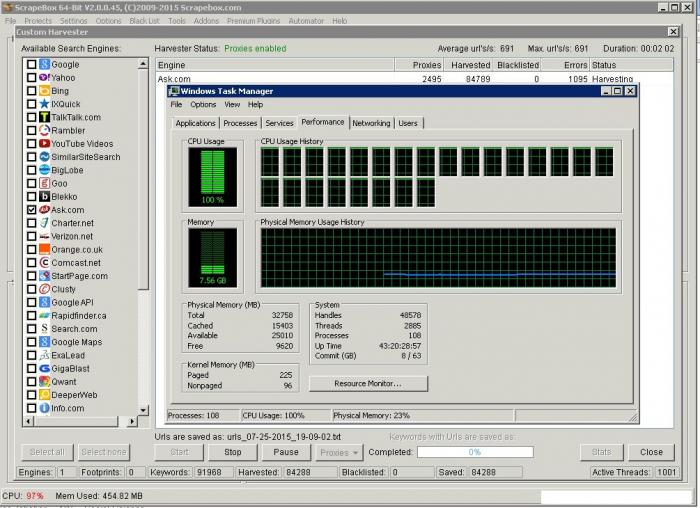The image size is (700, 508).
Task: Click the Goo engine icon
Action: tap(44, 183)
